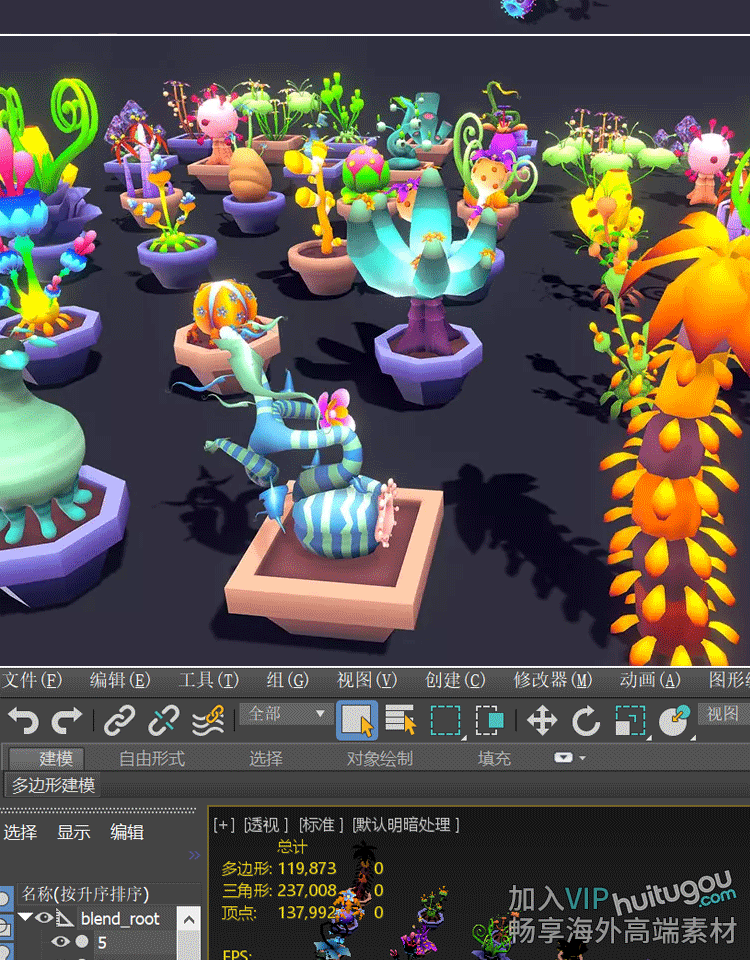This screenshot has width=750, height=960.
Task: Click the 多边形建模 panel button
Action: pyautogui.click(x=54, y=786)
